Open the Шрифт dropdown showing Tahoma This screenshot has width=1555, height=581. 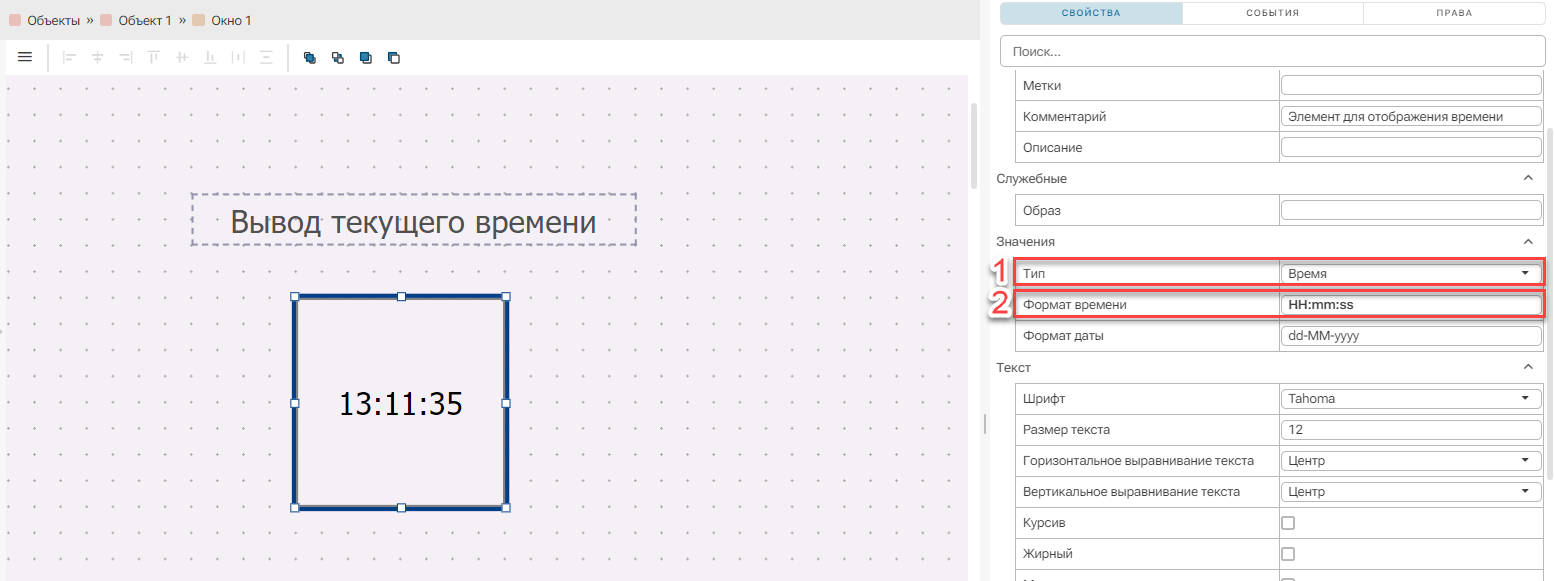click(x=1411, y=399)
